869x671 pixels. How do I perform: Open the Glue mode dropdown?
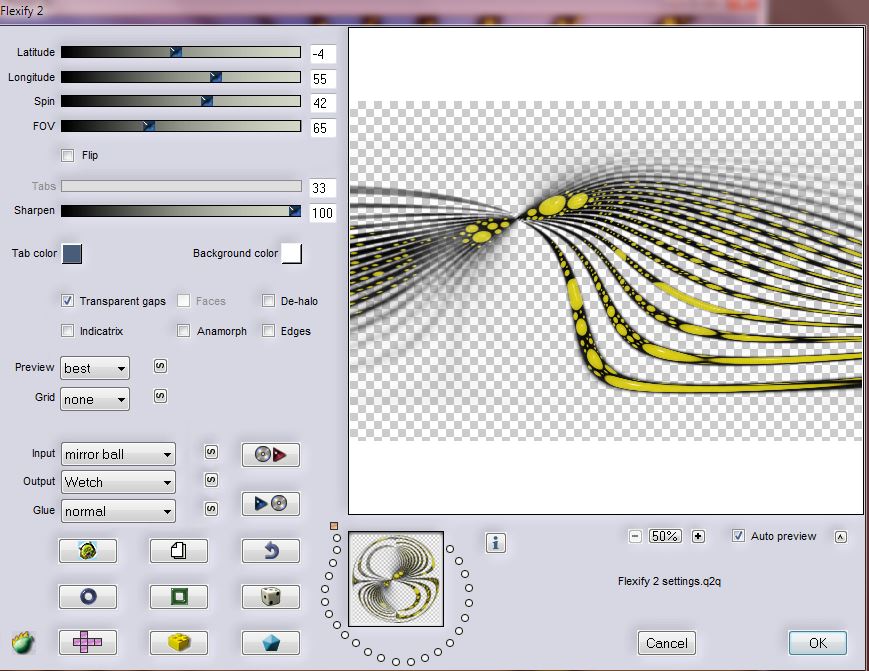[118, 511]
